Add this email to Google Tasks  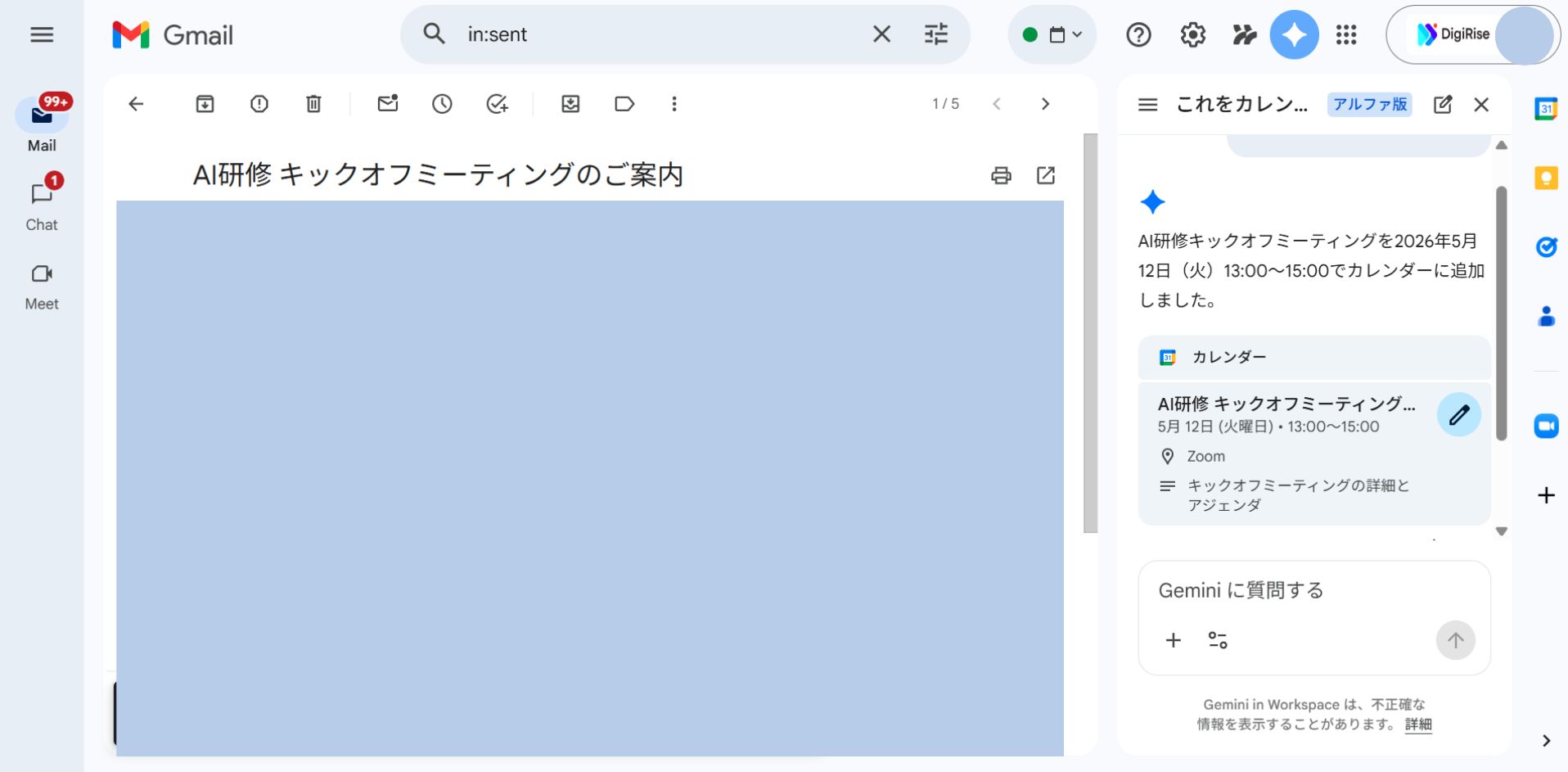[497, 104]
